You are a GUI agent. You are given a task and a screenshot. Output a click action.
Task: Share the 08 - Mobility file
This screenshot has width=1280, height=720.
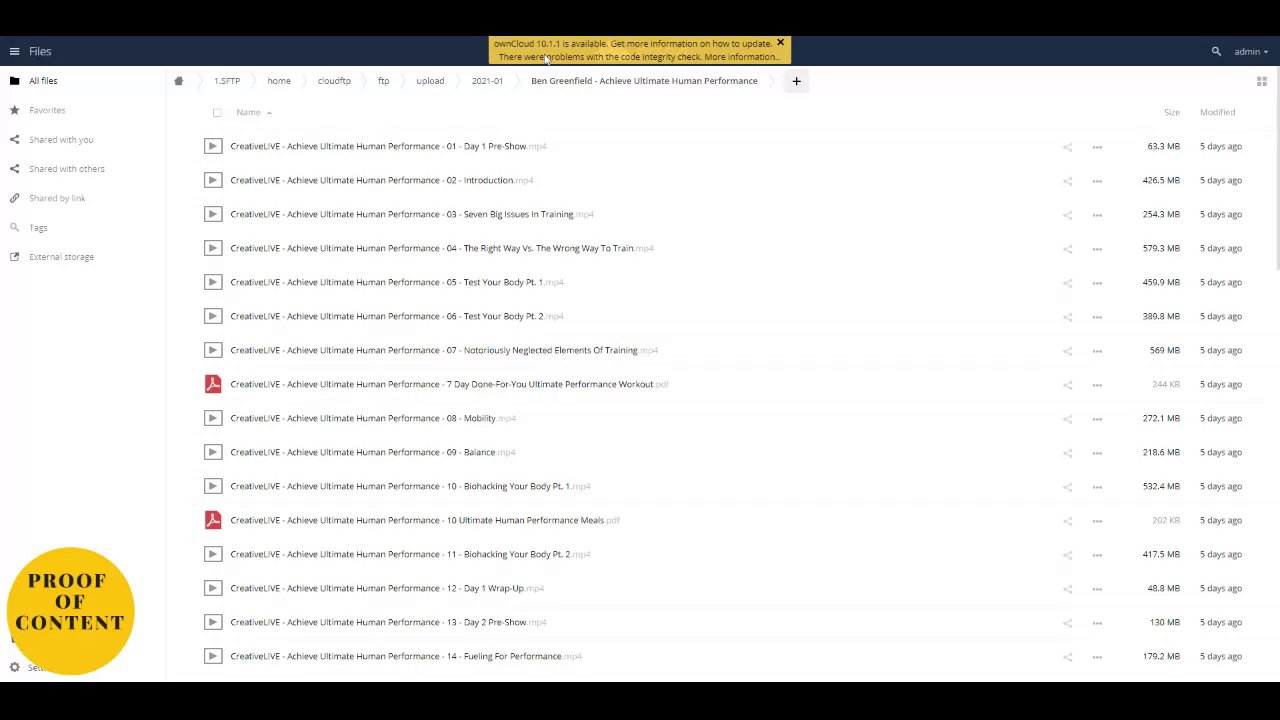(1067, 418)
